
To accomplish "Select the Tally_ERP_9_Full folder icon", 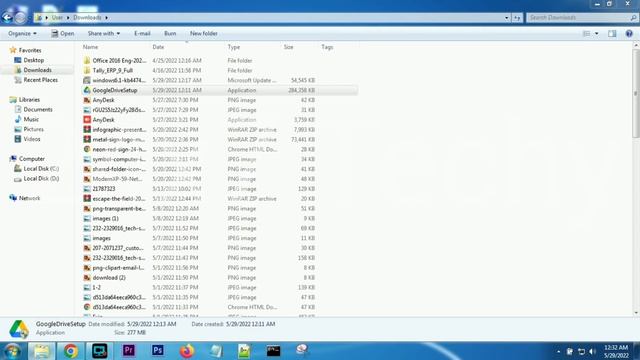I will point(87,70).
